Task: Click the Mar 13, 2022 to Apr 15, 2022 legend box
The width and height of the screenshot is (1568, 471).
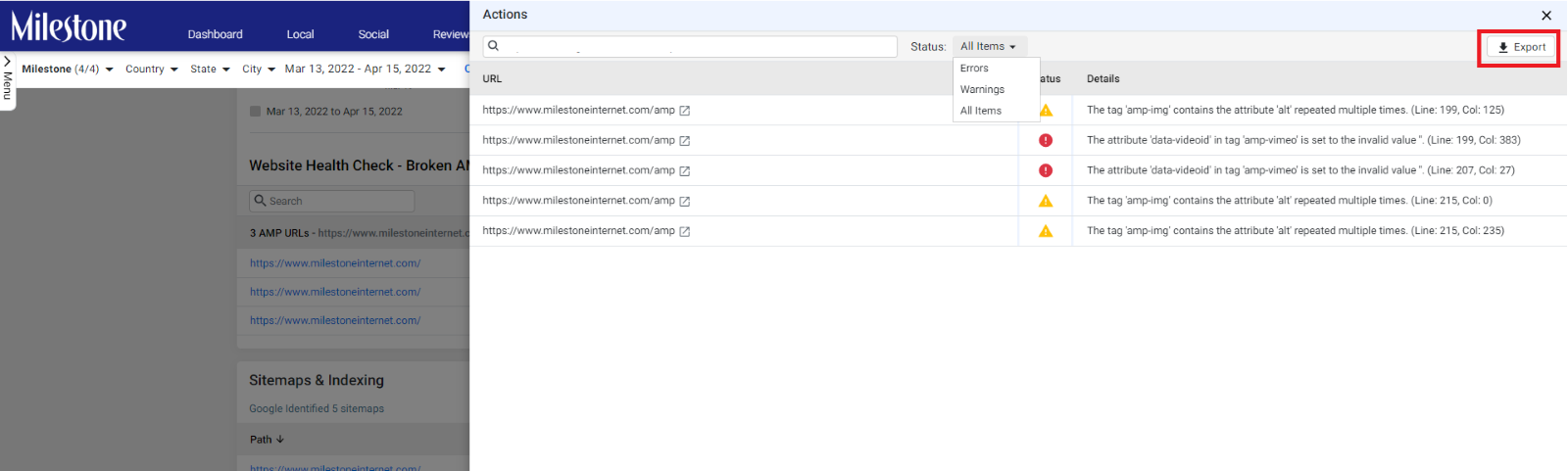Action: 256,112
